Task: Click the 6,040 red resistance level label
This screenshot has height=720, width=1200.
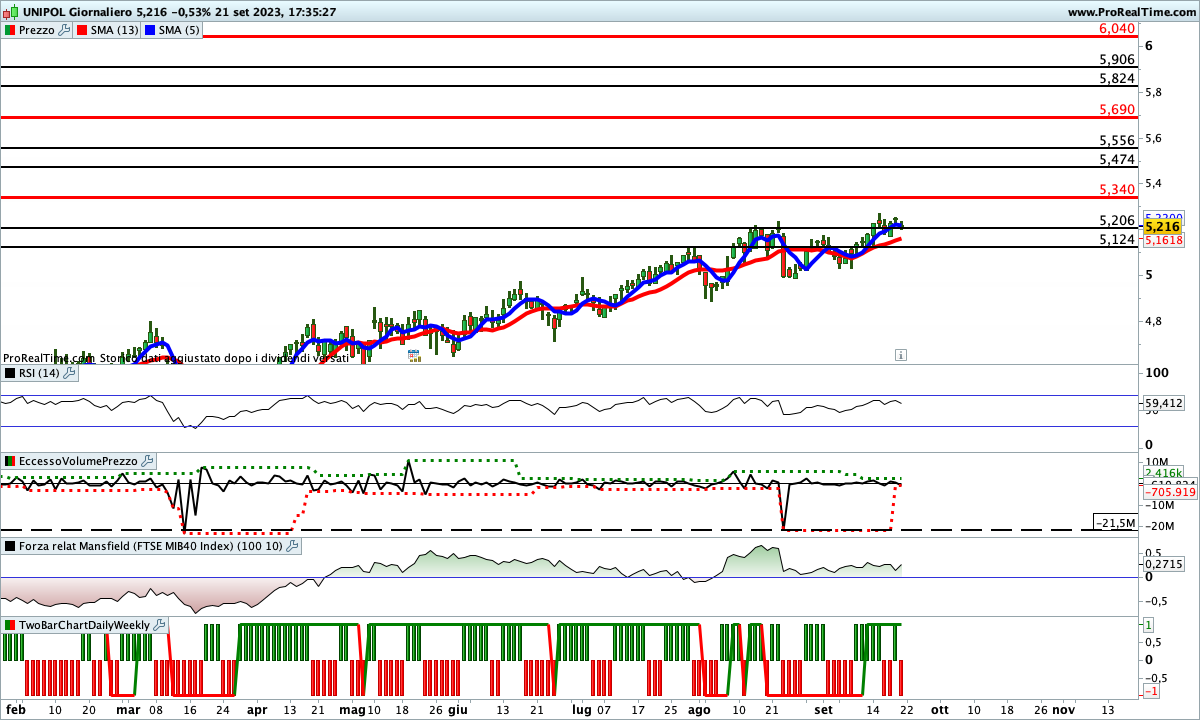Action: coord(1116,29)
